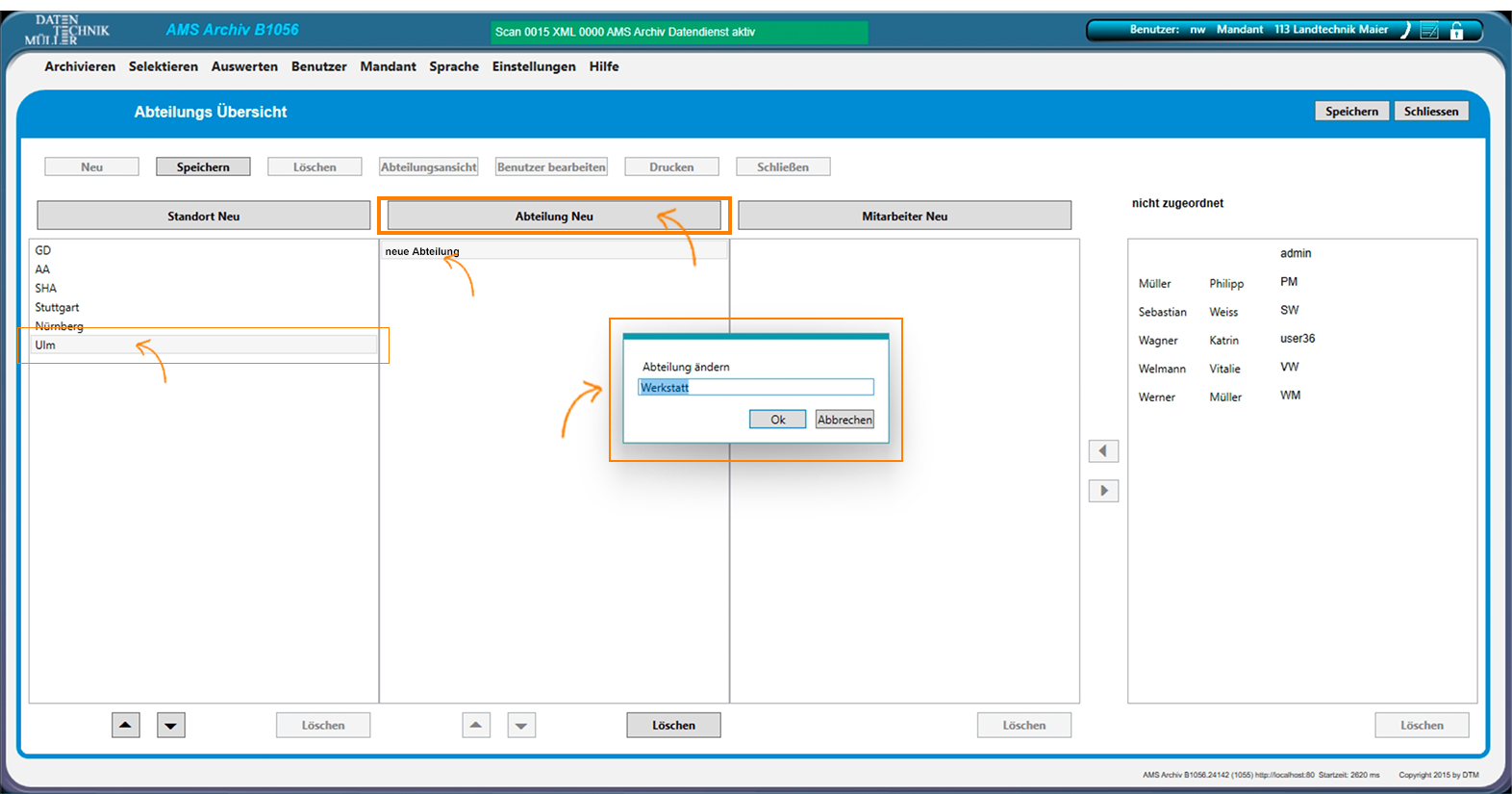Click right arrow to unassign employee
The image size is (1512, 794).
coord(1103,491)
